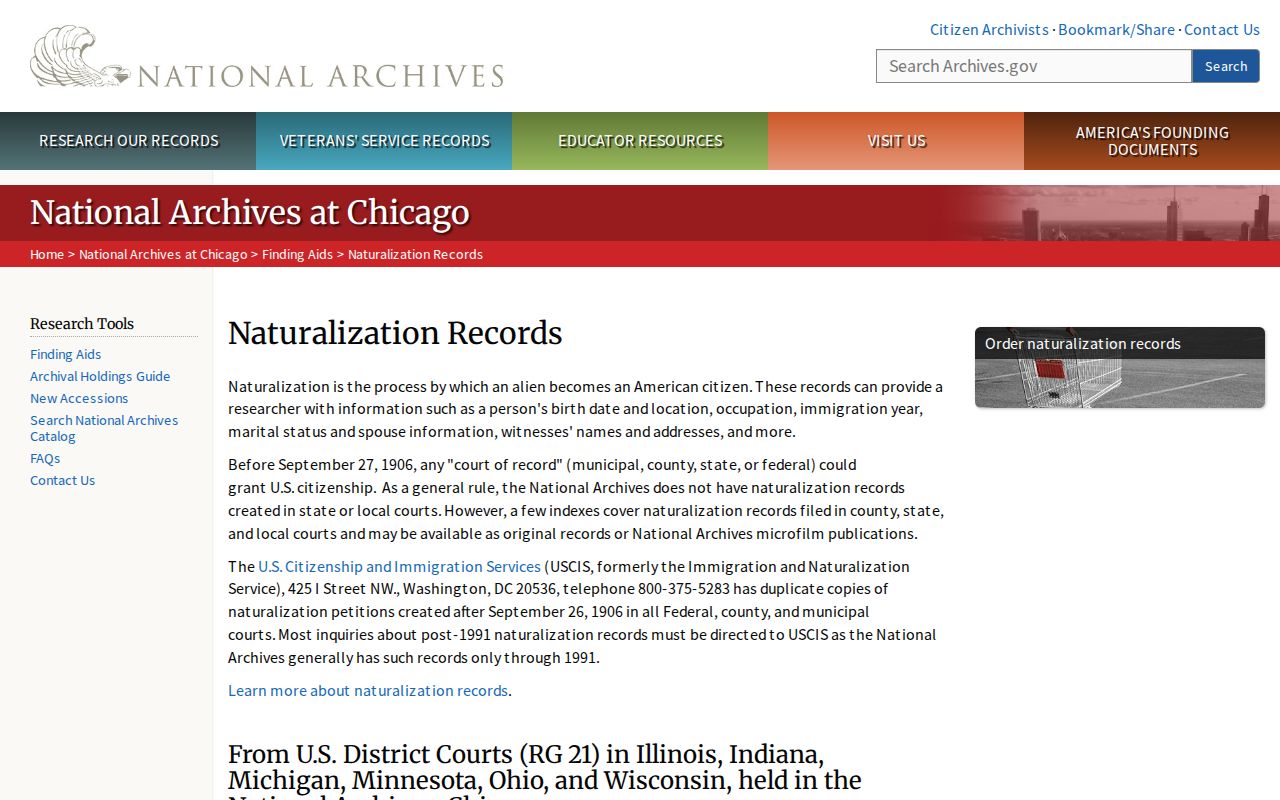Image resolution: width=1280 pixels, height=800 pixels.
Task: Select the Naturalization Records breadcrumb text
Action: 415,254
